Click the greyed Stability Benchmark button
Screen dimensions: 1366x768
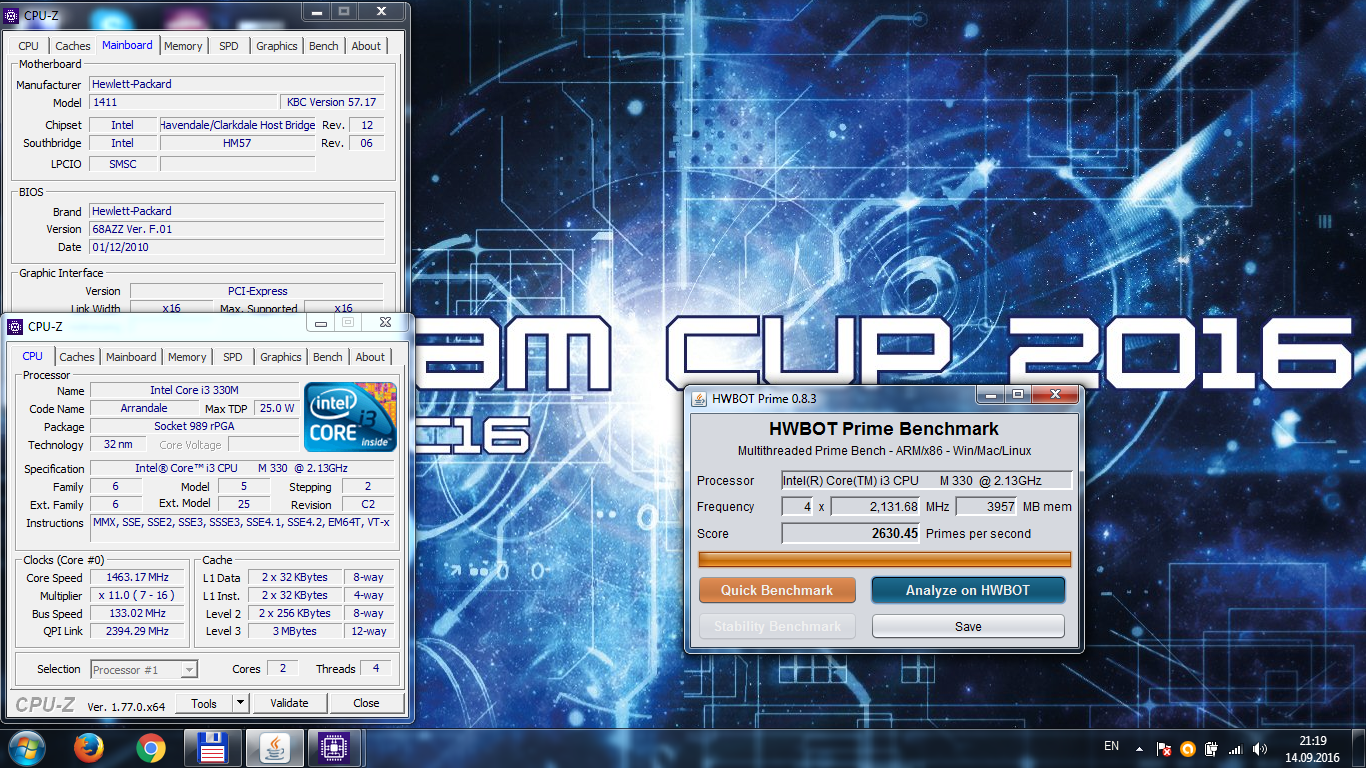click(x=777, y=627)
